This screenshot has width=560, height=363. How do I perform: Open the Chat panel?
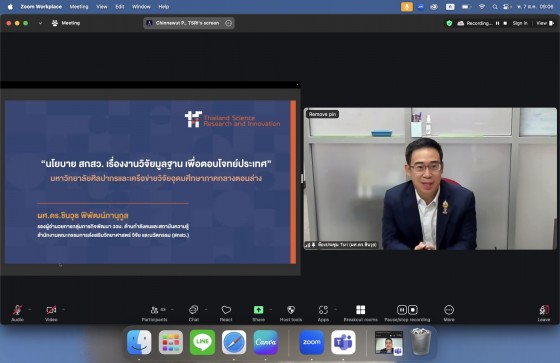(x=194, y=313)
